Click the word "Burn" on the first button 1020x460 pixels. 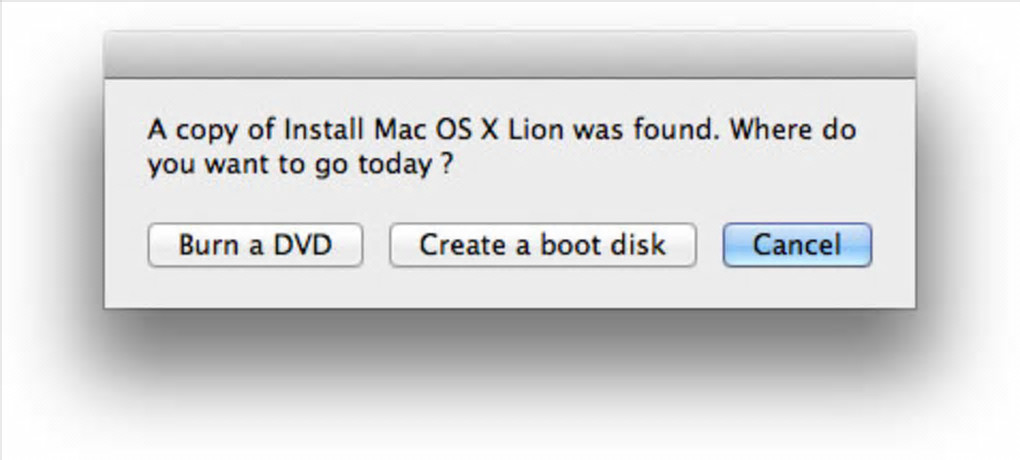coord(207,245)
